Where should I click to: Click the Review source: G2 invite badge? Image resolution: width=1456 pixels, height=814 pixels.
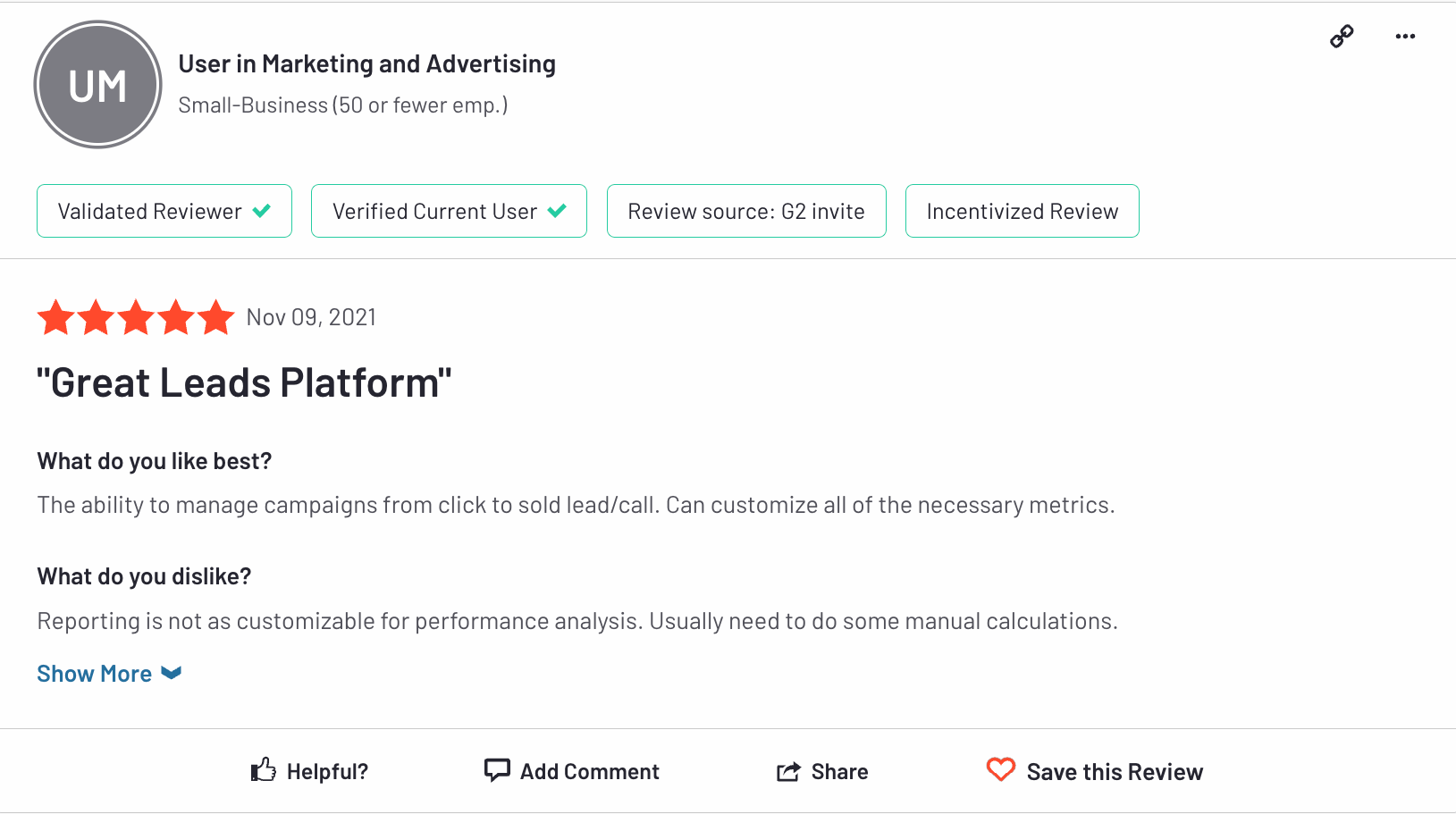(x=746, y=211)
